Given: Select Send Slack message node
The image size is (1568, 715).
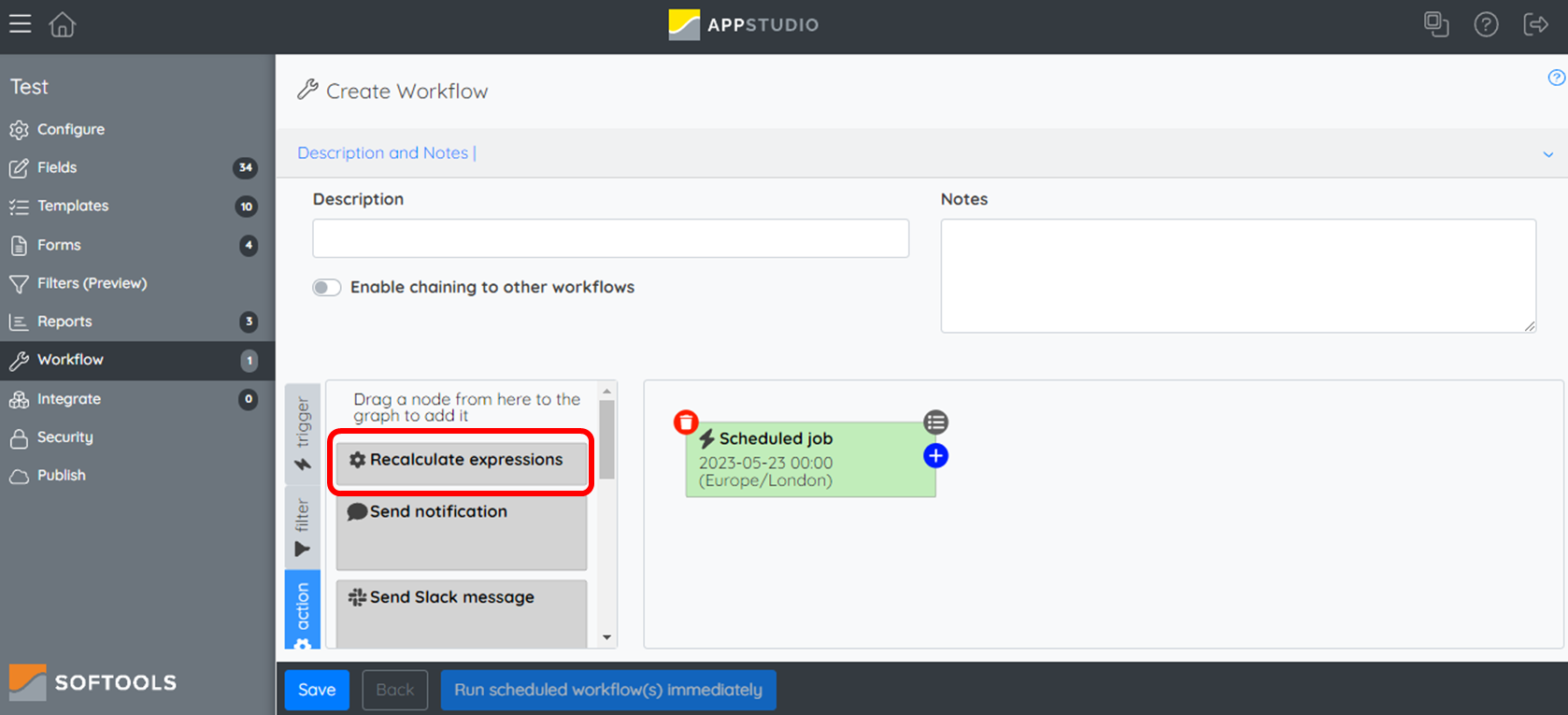Looking at the screenshot, I should 462,614.
